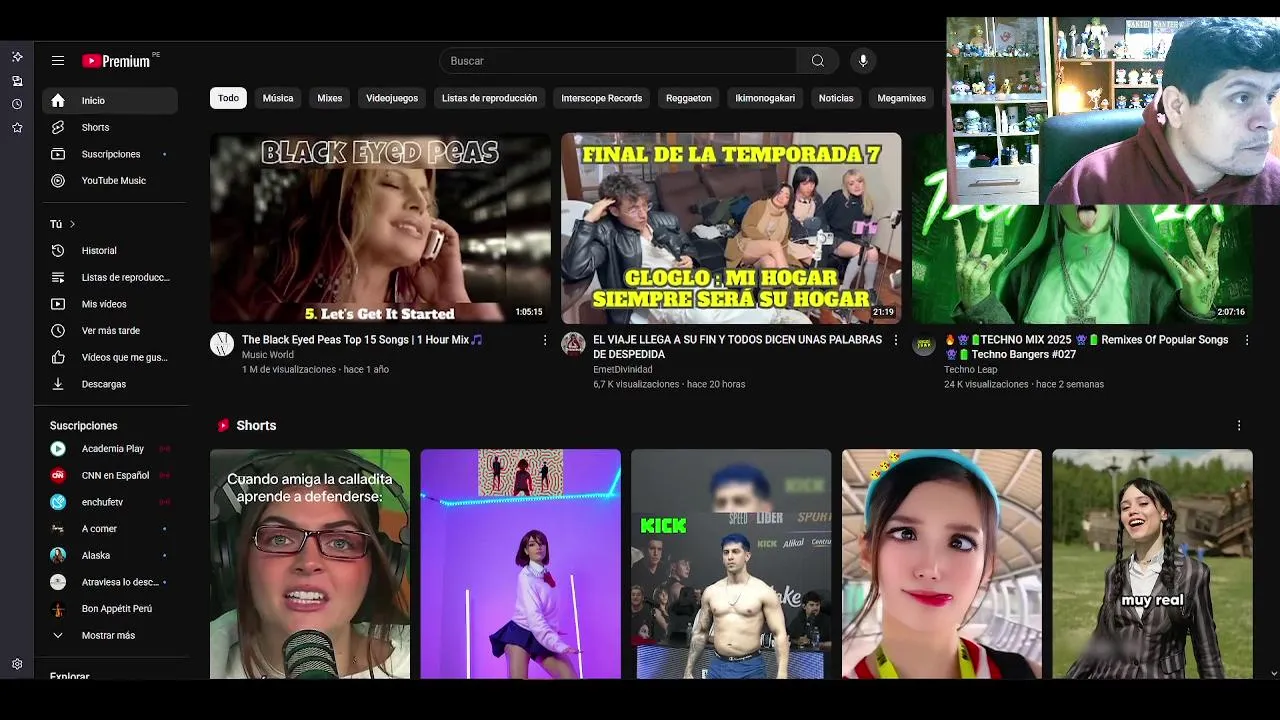Screen dimensions: 1280x720
Task: Open YouTube Music in sidebar
Action: 110,181
